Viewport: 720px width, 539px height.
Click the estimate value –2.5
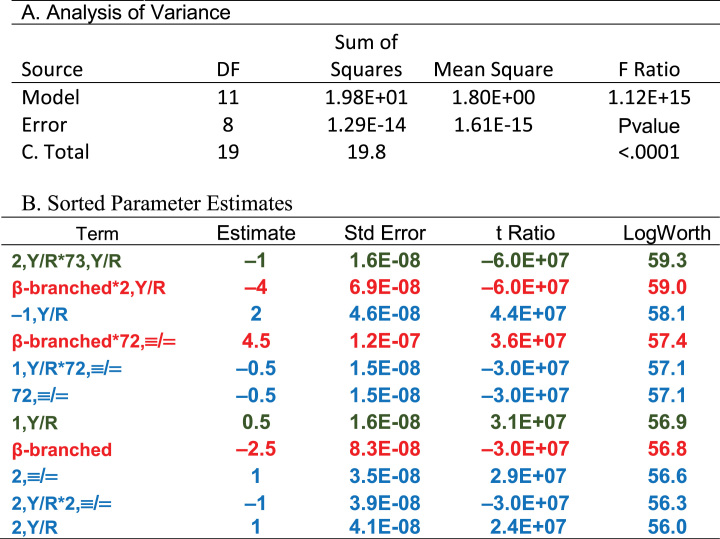(x=256, y=449)
